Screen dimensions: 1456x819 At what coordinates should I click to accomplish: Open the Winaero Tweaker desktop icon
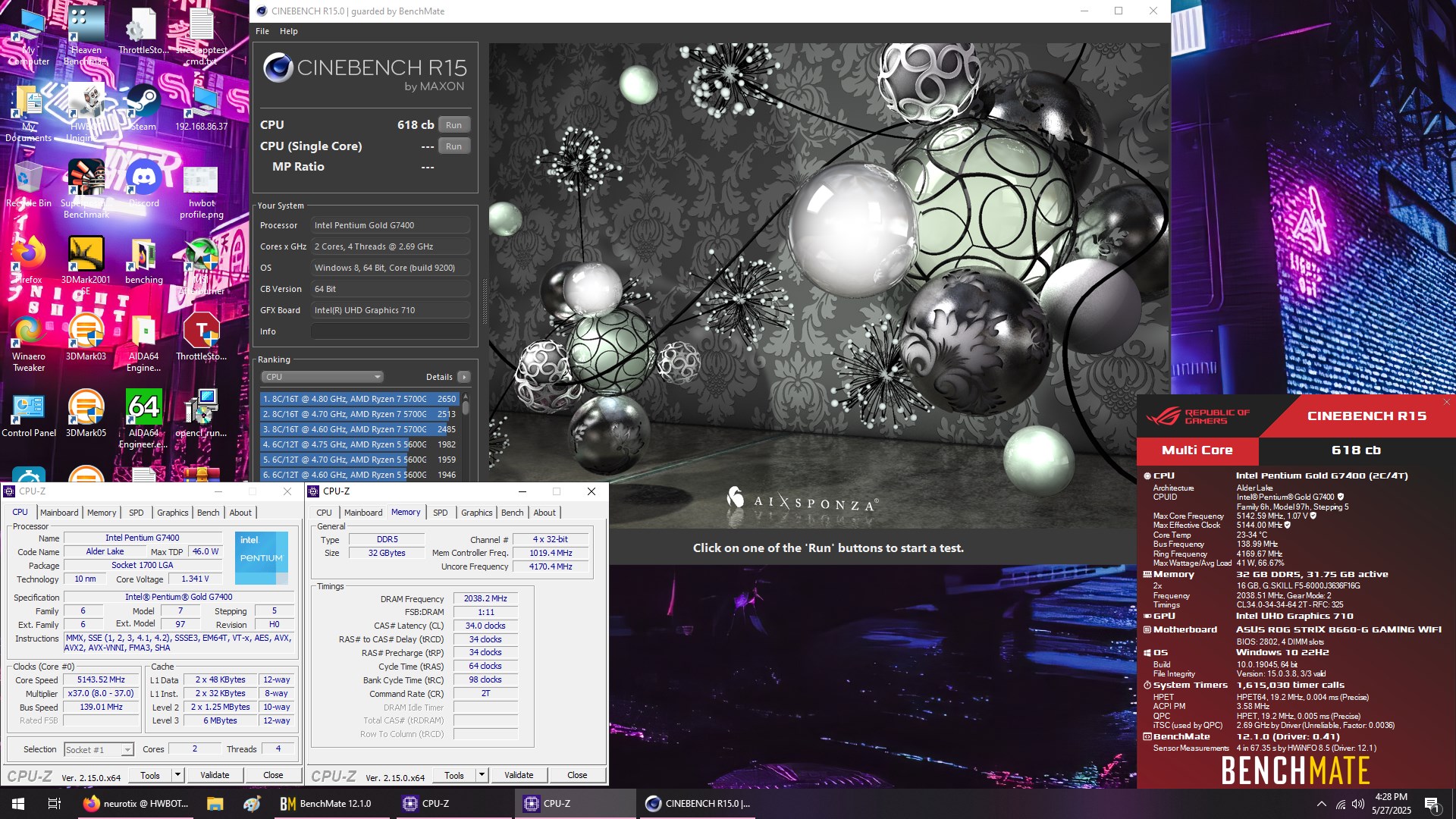point(28,343)
